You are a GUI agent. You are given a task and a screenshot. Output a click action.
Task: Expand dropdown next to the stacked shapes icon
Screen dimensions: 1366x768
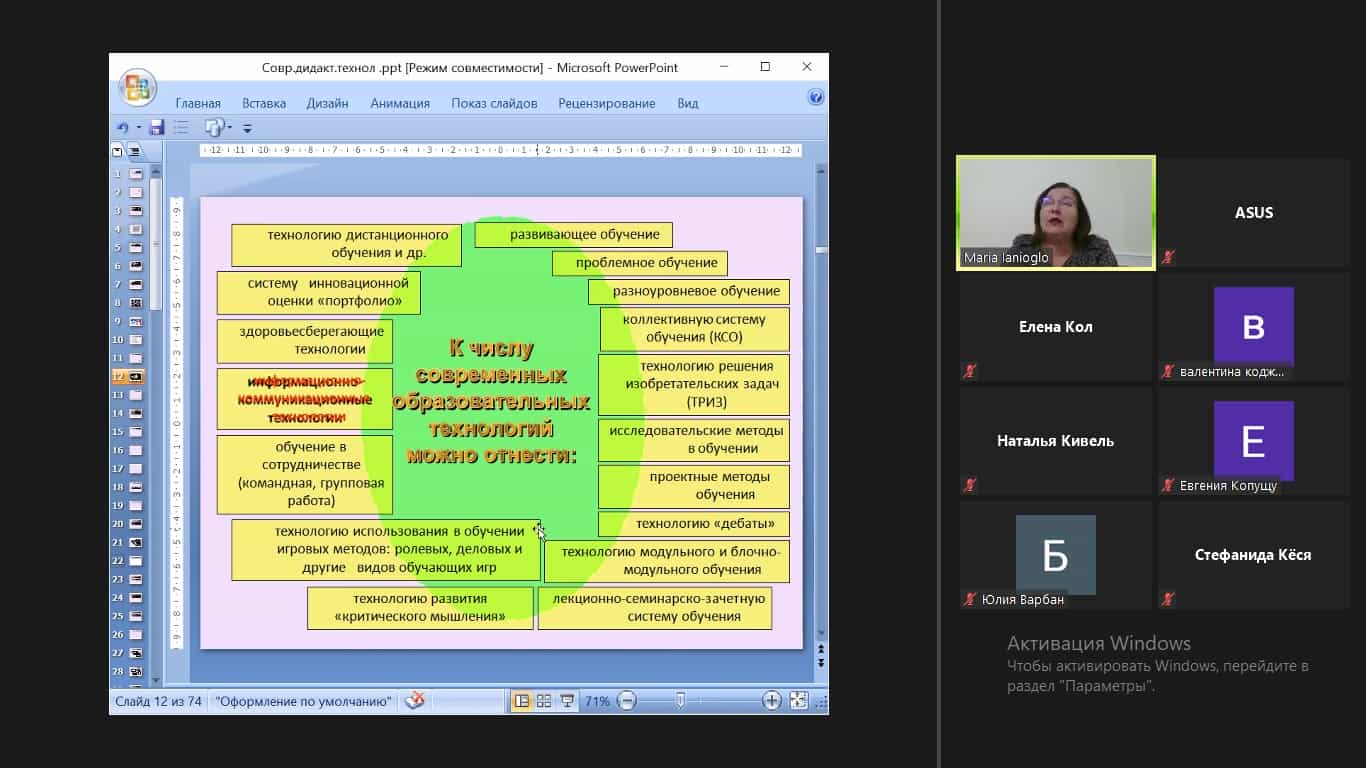tap(229, 128)
